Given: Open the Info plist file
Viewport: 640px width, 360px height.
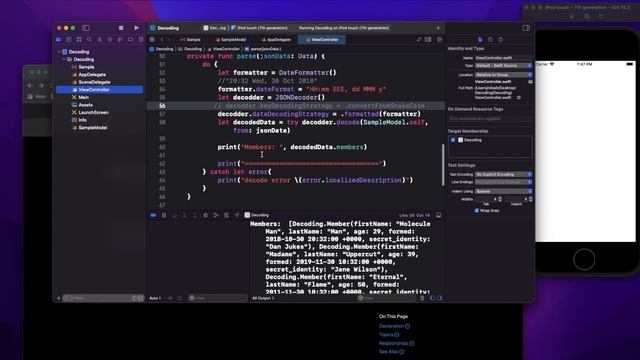Looking at the screenshot, I should click(82, 120).
